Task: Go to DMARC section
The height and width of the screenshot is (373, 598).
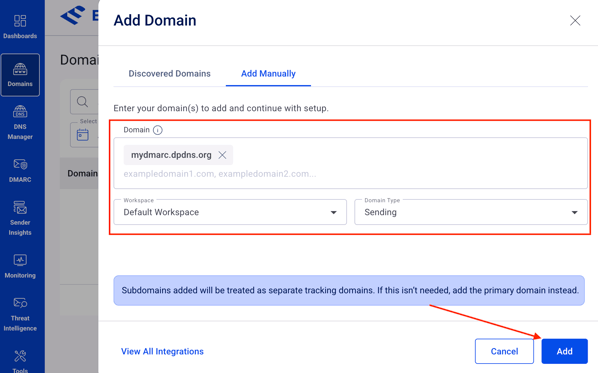Action: (20, 170)
